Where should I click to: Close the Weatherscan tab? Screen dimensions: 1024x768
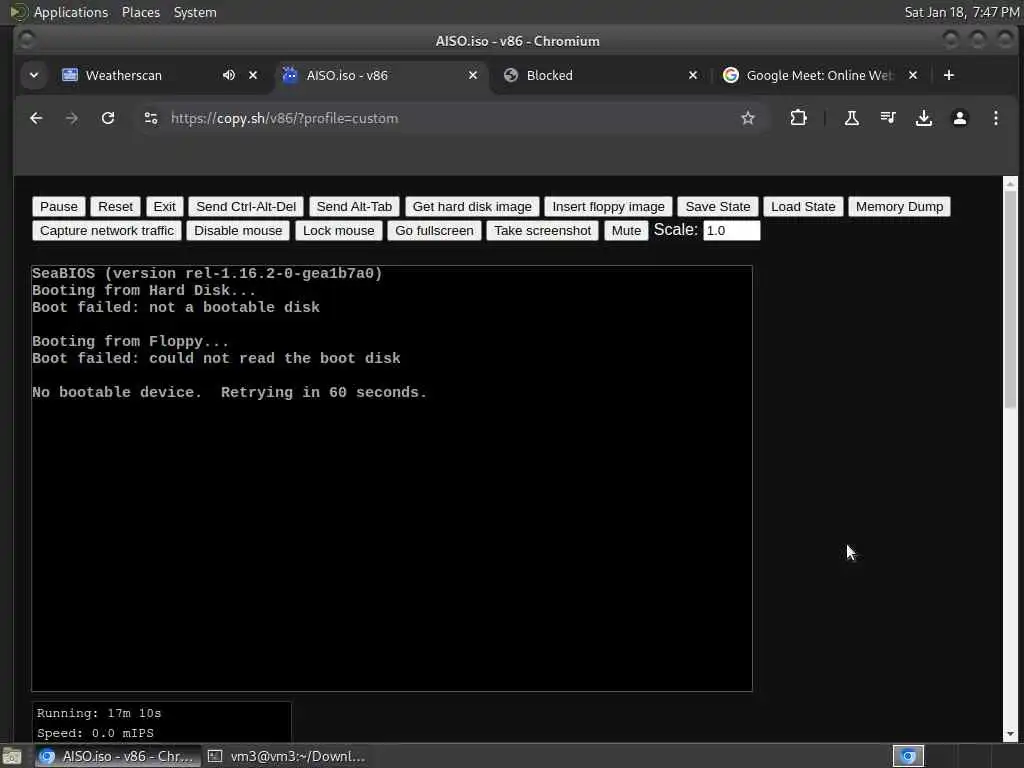point(253,75)
